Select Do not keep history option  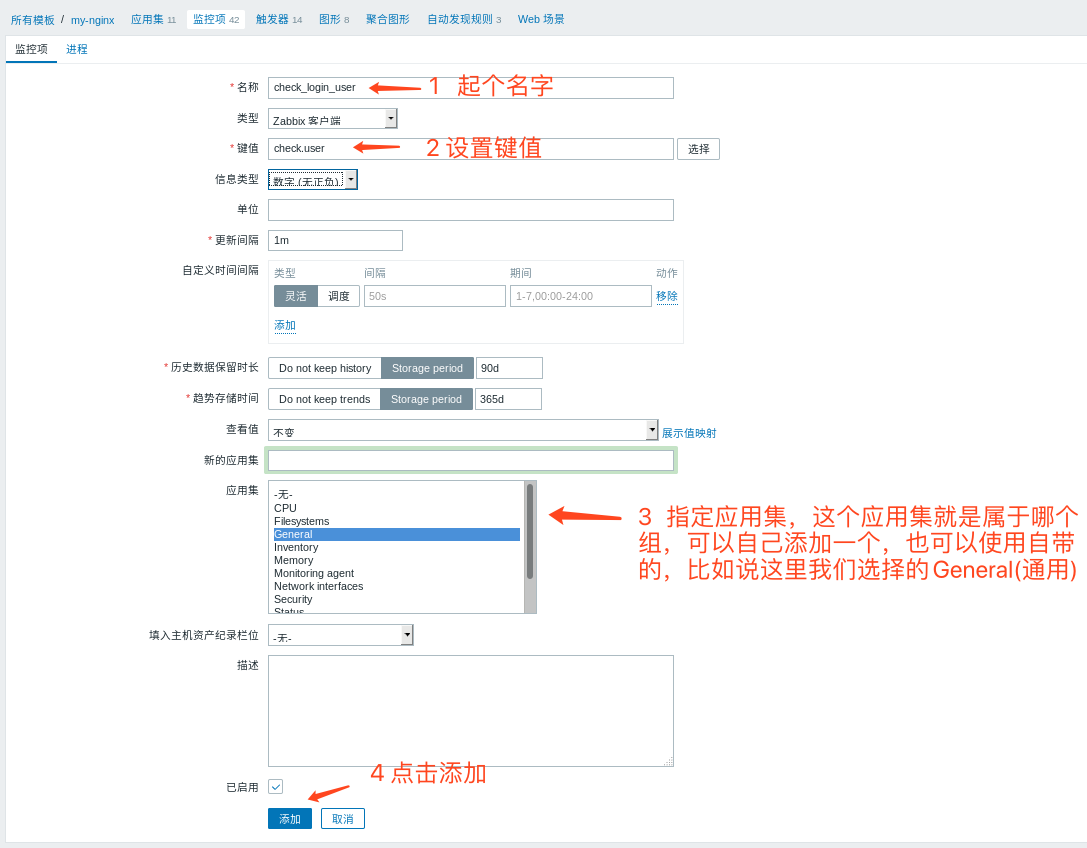(324, 368)
